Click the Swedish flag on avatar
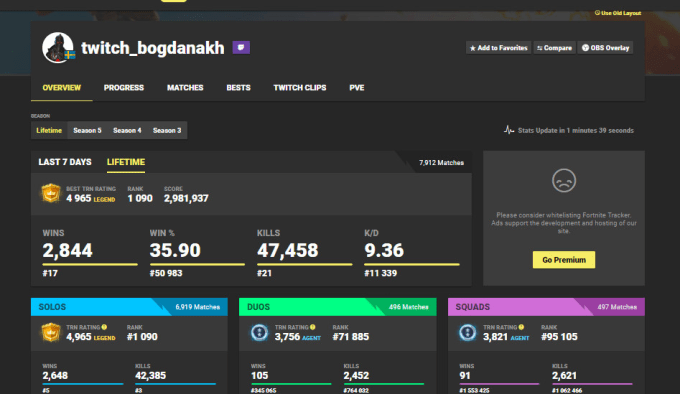This screenshot has height=394, width=680. [x=70, y=55]
